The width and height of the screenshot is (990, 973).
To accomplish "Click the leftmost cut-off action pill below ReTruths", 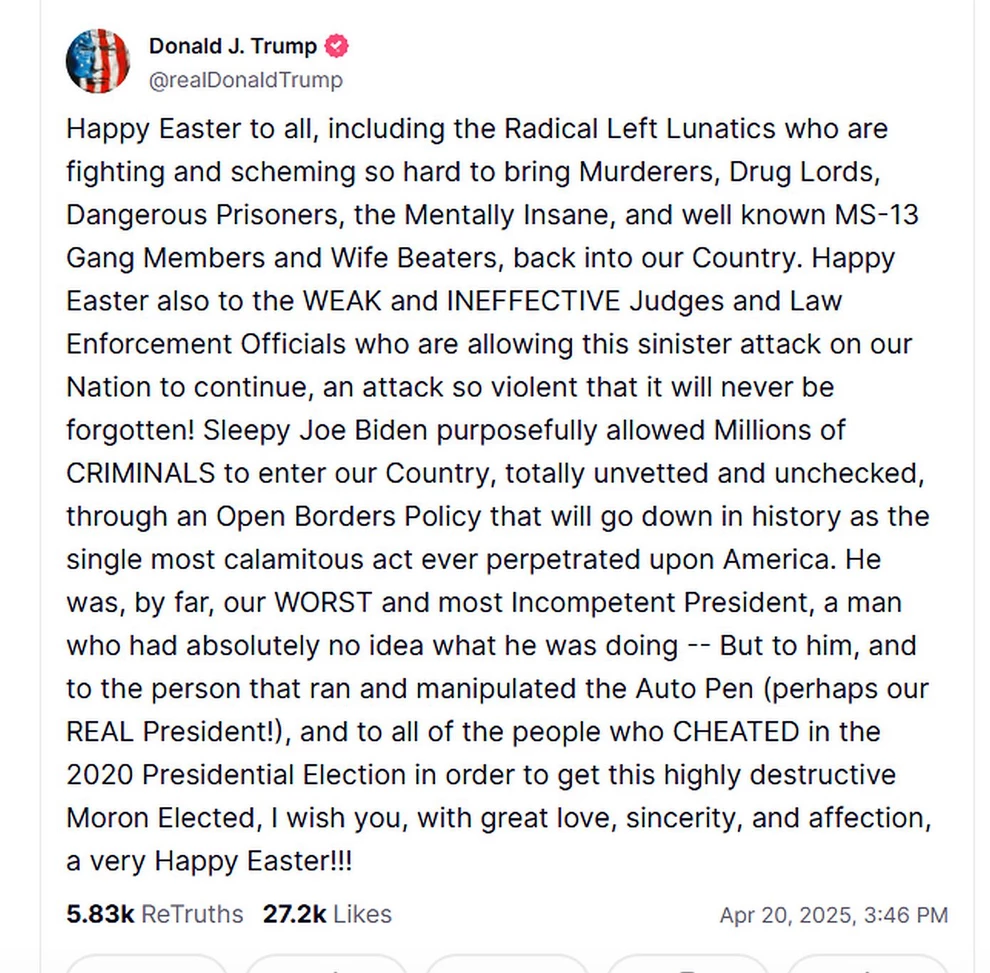I will click(146, 964).
